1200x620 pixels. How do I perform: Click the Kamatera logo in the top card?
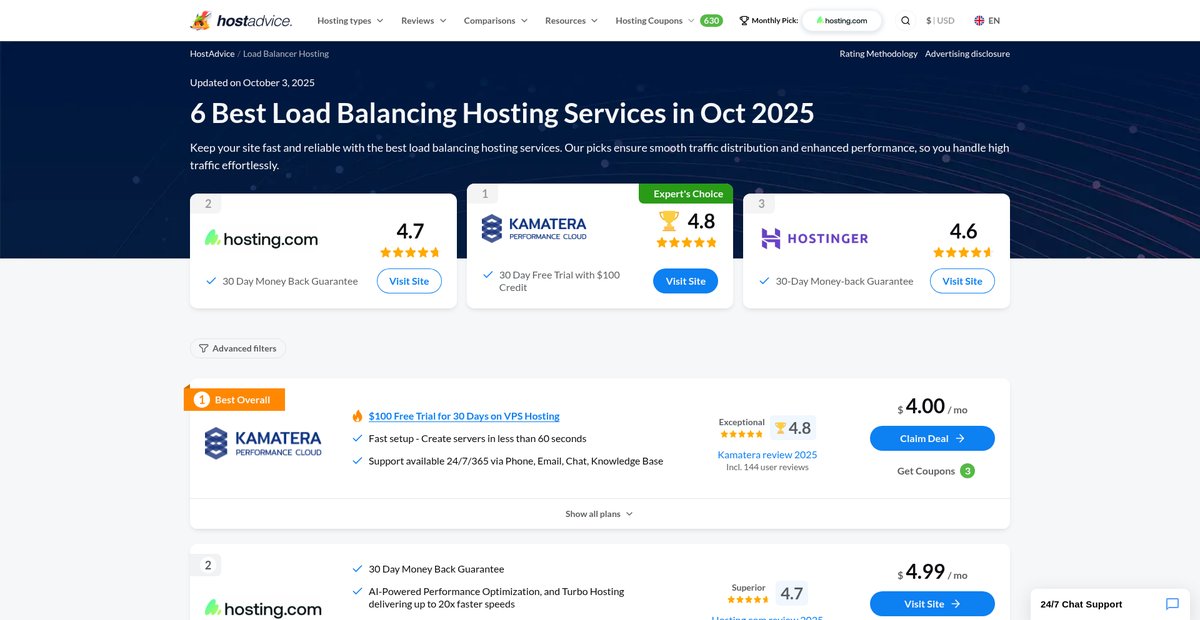[534, 228]
